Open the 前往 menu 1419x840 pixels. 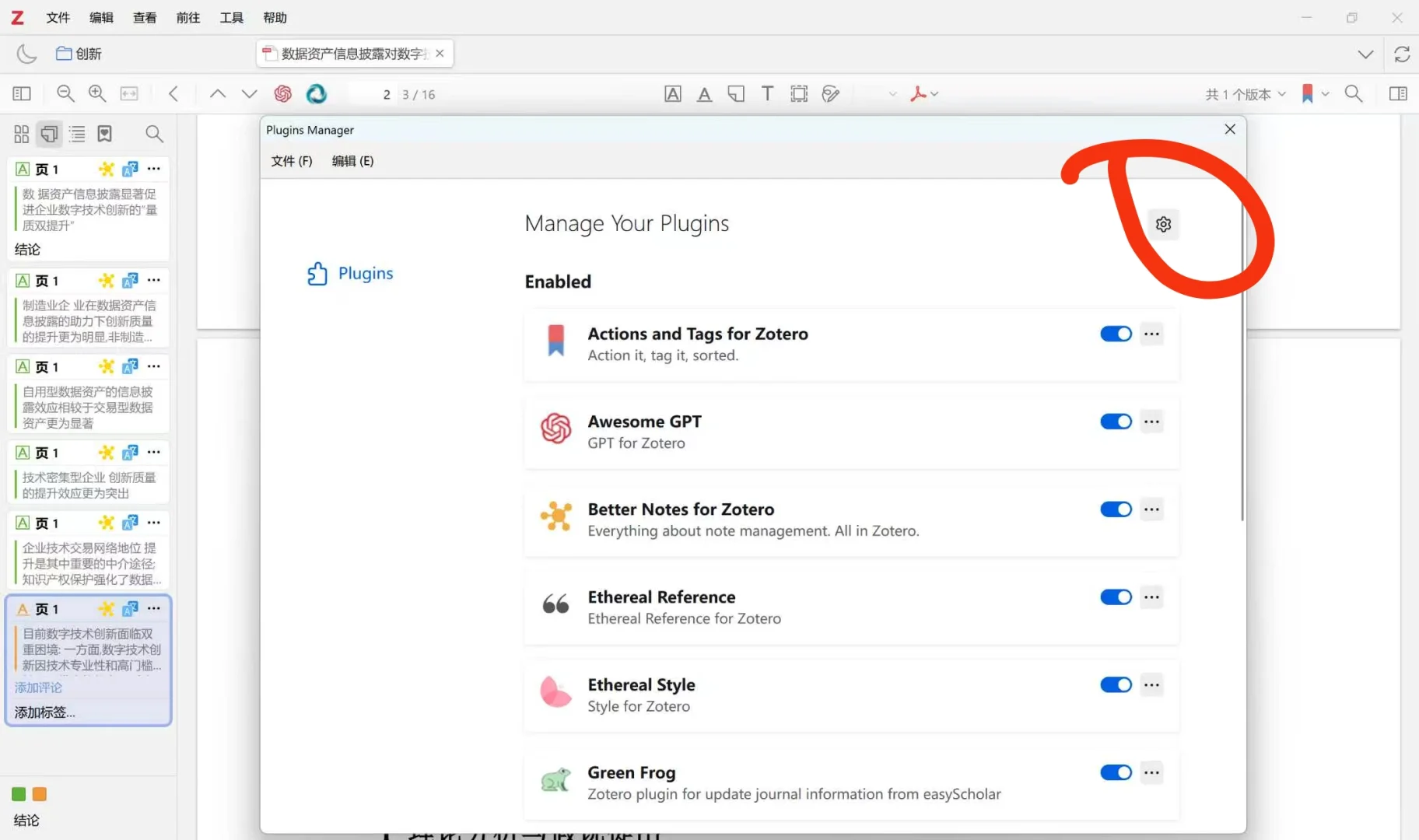[188, 18]
